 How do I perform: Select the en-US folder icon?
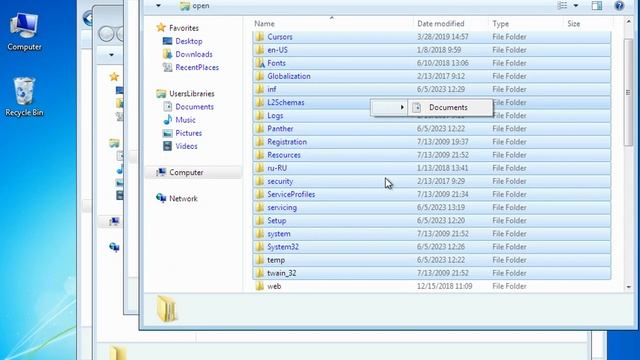click(x=260, y=50)
